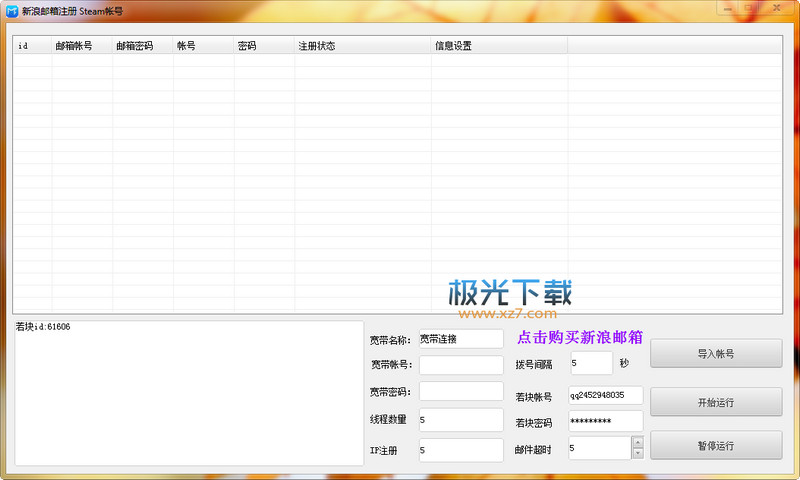Focus the IP注册 input box
This screenshot has height=480, width=800.
(x=460, y=450)
